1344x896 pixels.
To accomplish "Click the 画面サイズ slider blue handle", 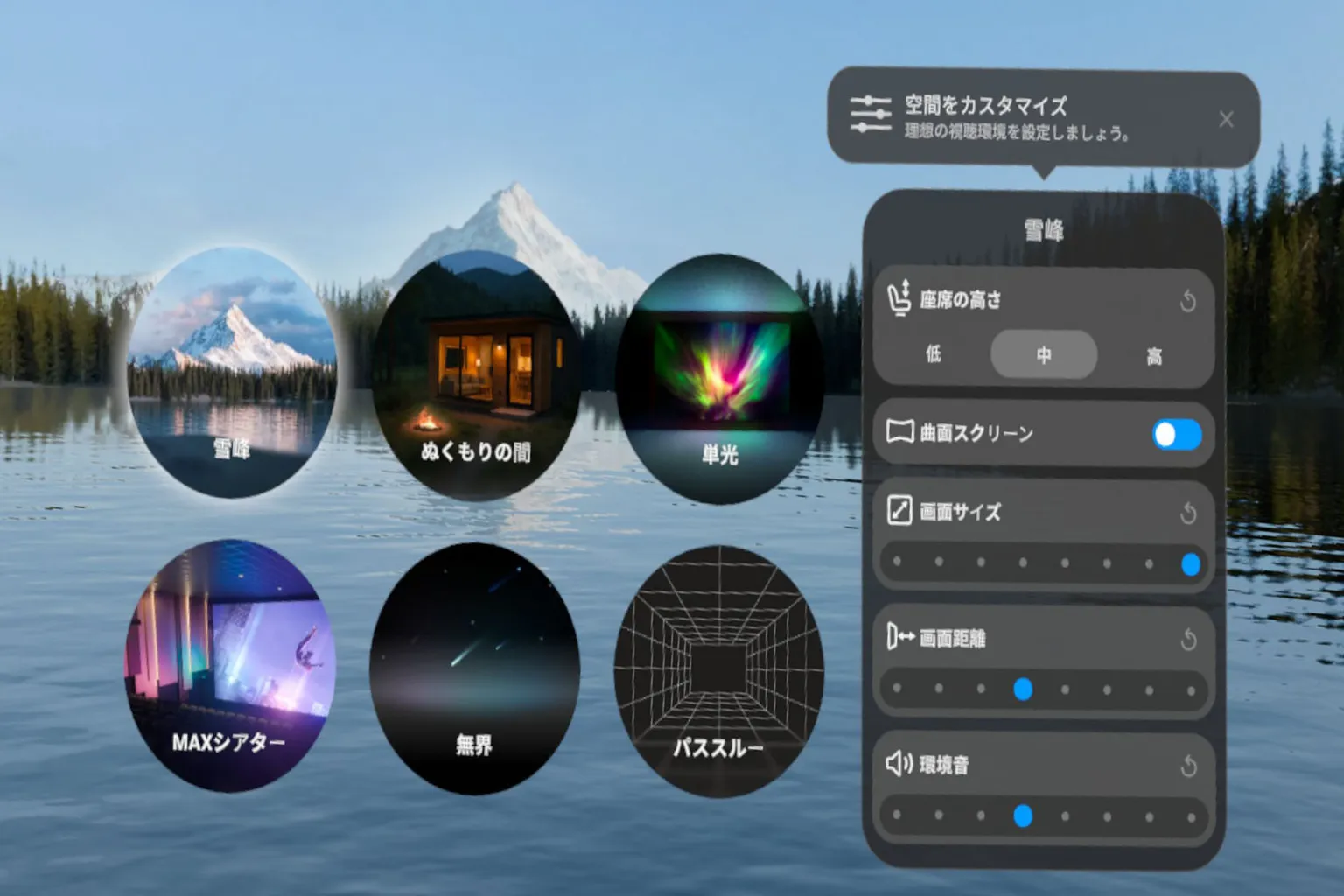I will click(1191, 564).
